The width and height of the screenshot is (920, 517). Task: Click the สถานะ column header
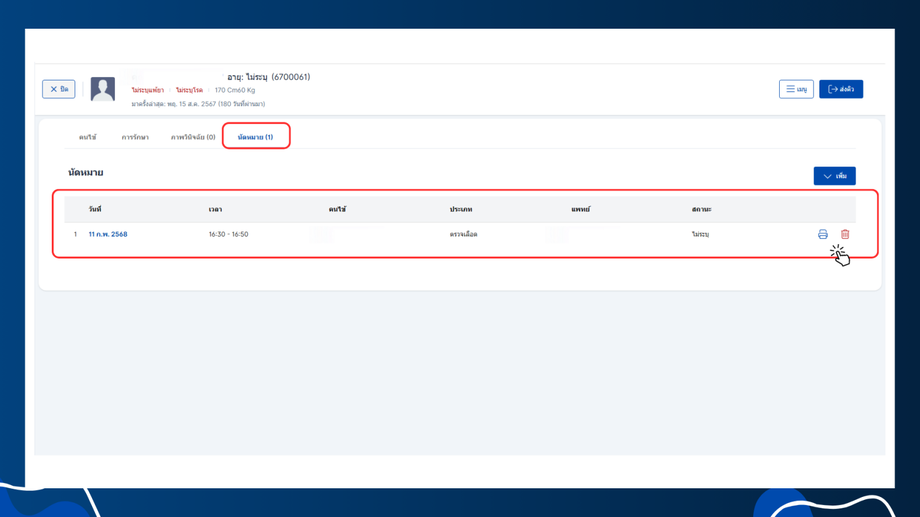pos(702,209)
